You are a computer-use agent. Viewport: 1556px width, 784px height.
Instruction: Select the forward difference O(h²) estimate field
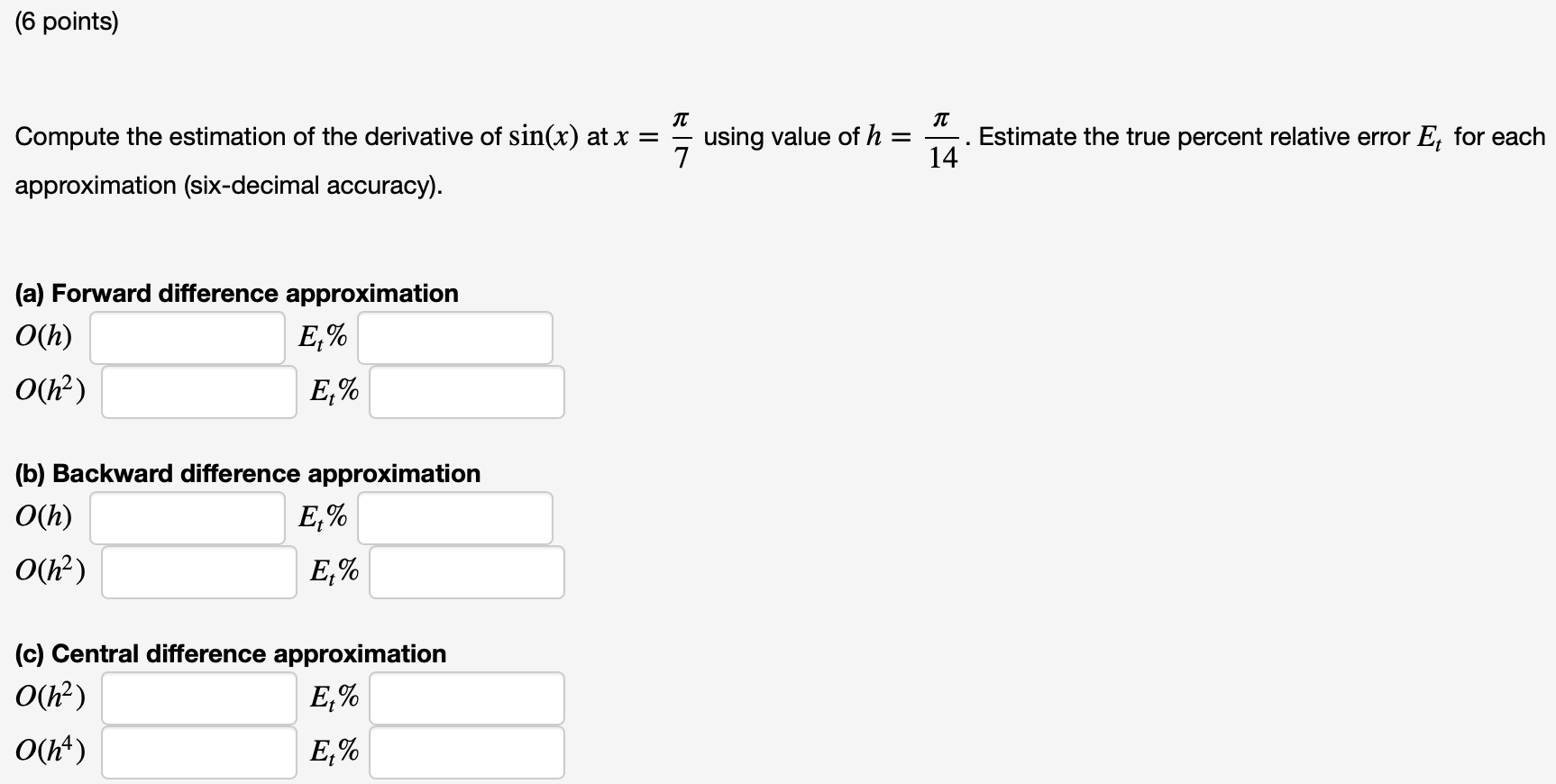pyautogui.click(x=199, y=392)
